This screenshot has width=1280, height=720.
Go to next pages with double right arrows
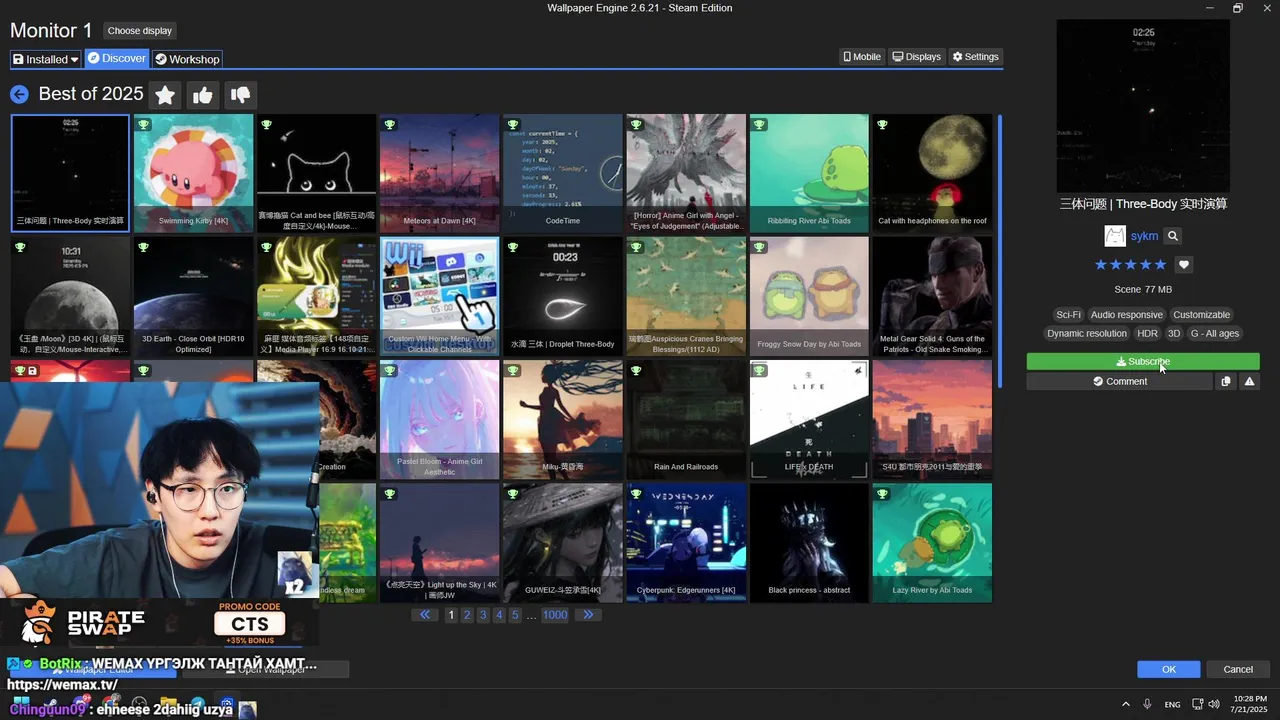588,615
